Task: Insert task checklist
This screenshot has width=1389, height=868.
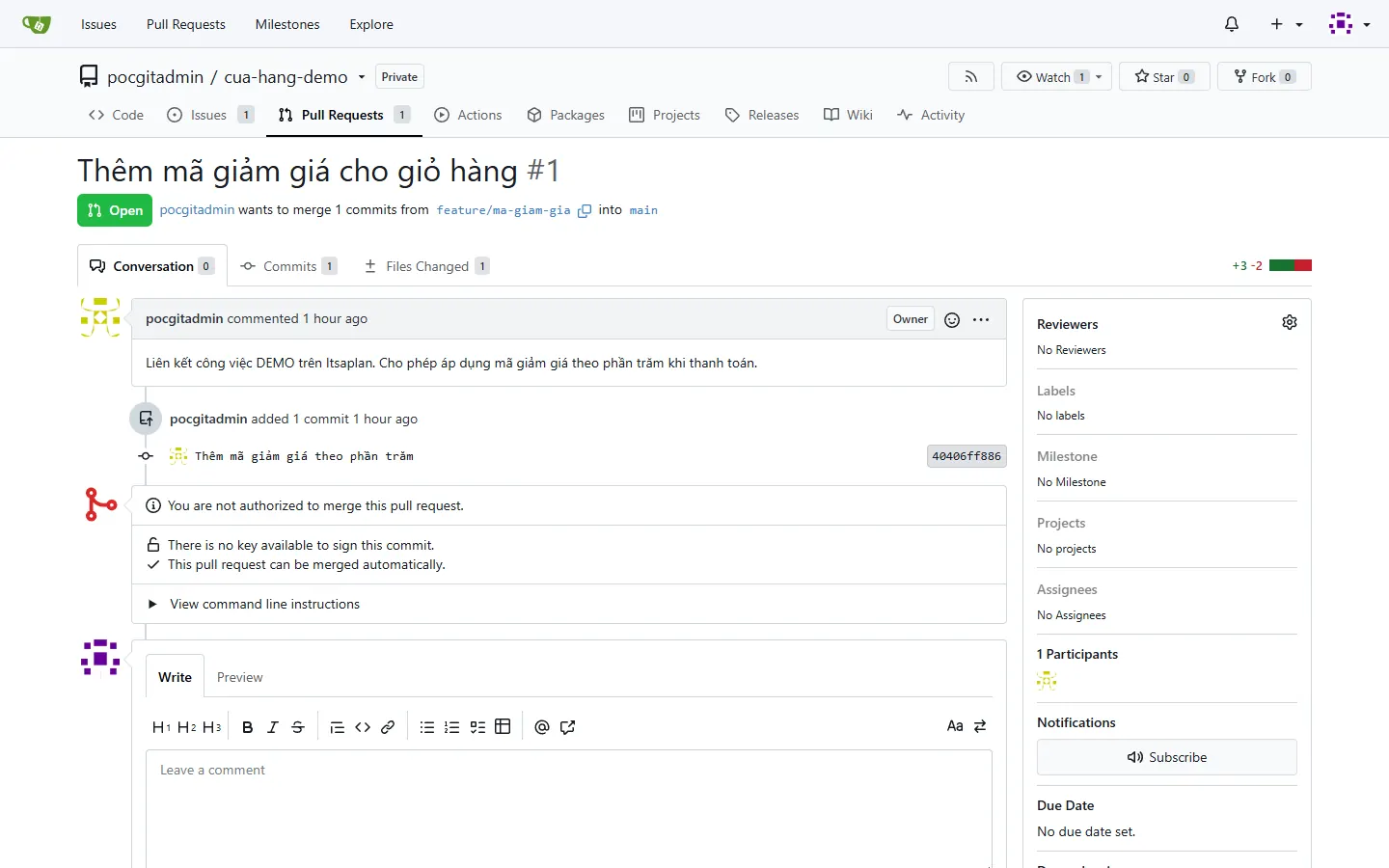Action: [477, 727]
